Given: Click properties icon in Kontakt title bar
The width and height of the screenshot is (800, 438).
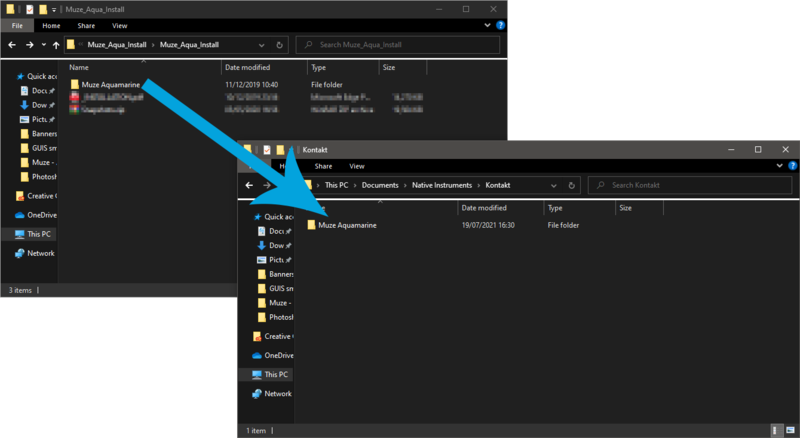Looking at the screenshot, I should tap(267, 150).
